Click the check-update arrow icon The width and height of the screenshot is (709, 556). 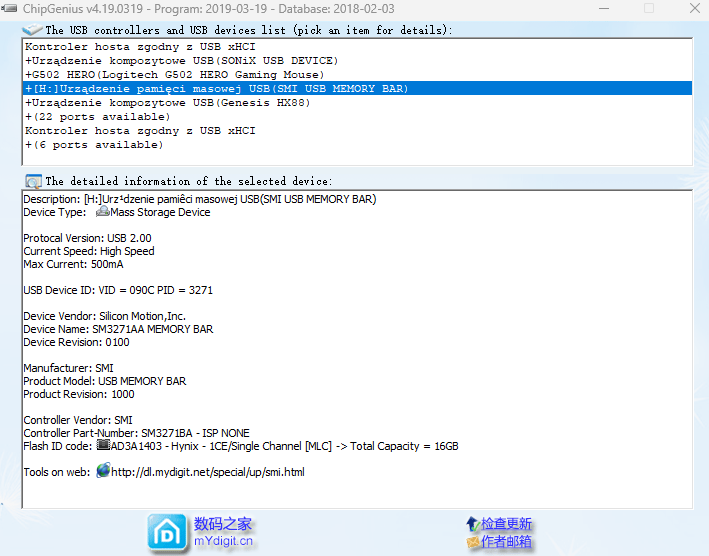click(x=473, y=524)
